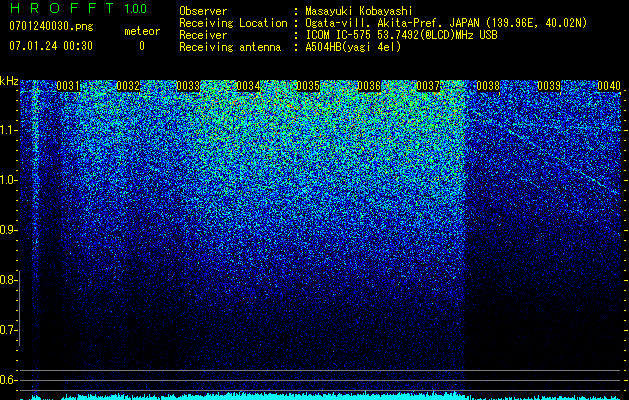Click the 0.8 kHz axis label
This screenshot has width=629, height=400.
click(8, 280)
